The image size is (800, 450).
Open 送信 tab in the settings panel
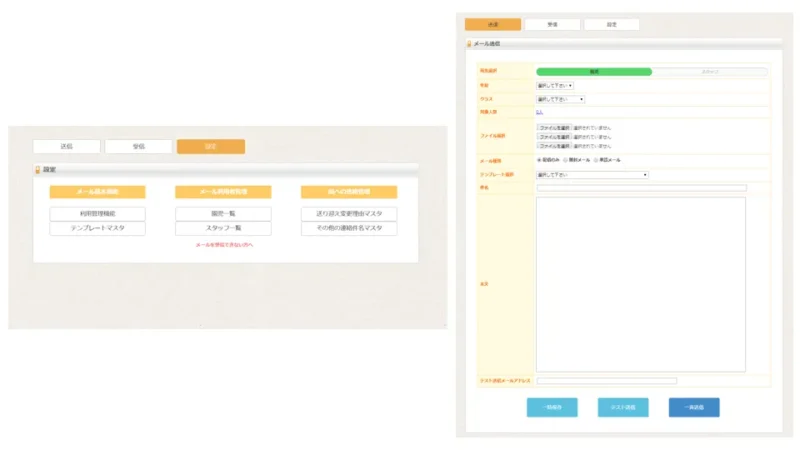[x=66, y=146]
